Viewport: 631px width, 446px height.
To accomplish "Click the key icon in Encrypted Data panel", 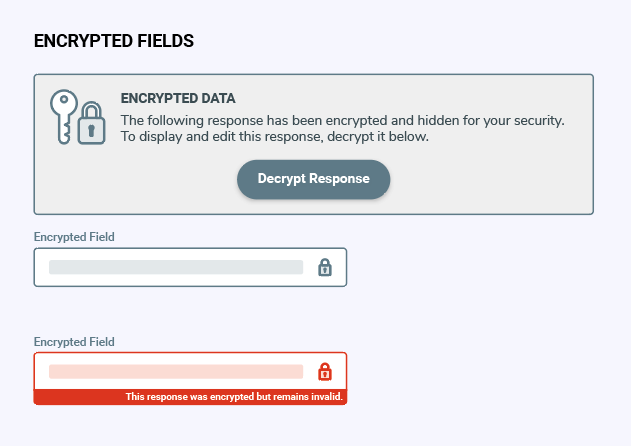I will tap(64, 117).
